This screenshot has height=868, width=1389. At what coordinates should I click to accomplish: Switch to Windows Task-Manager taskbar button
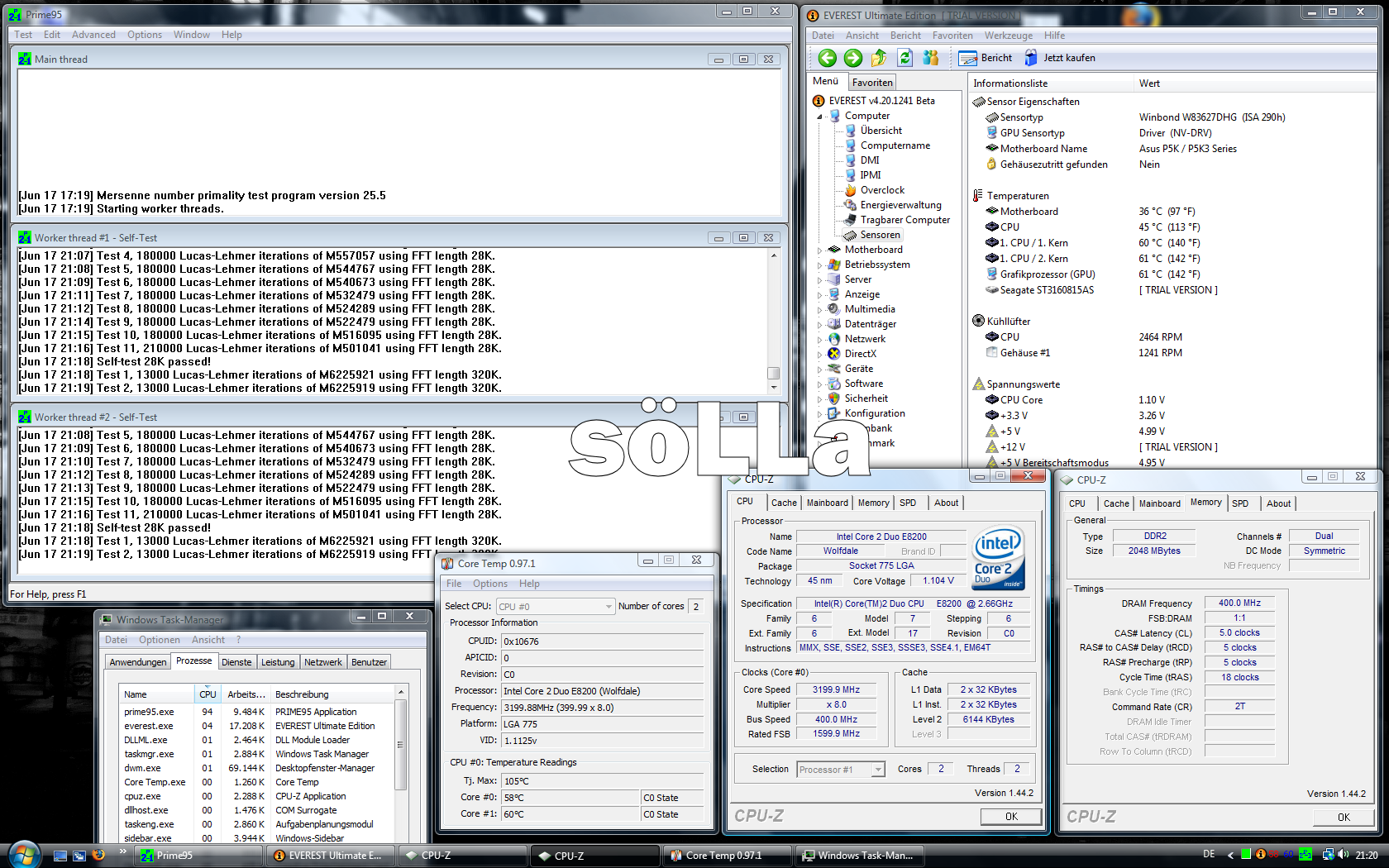click(860, 856)
